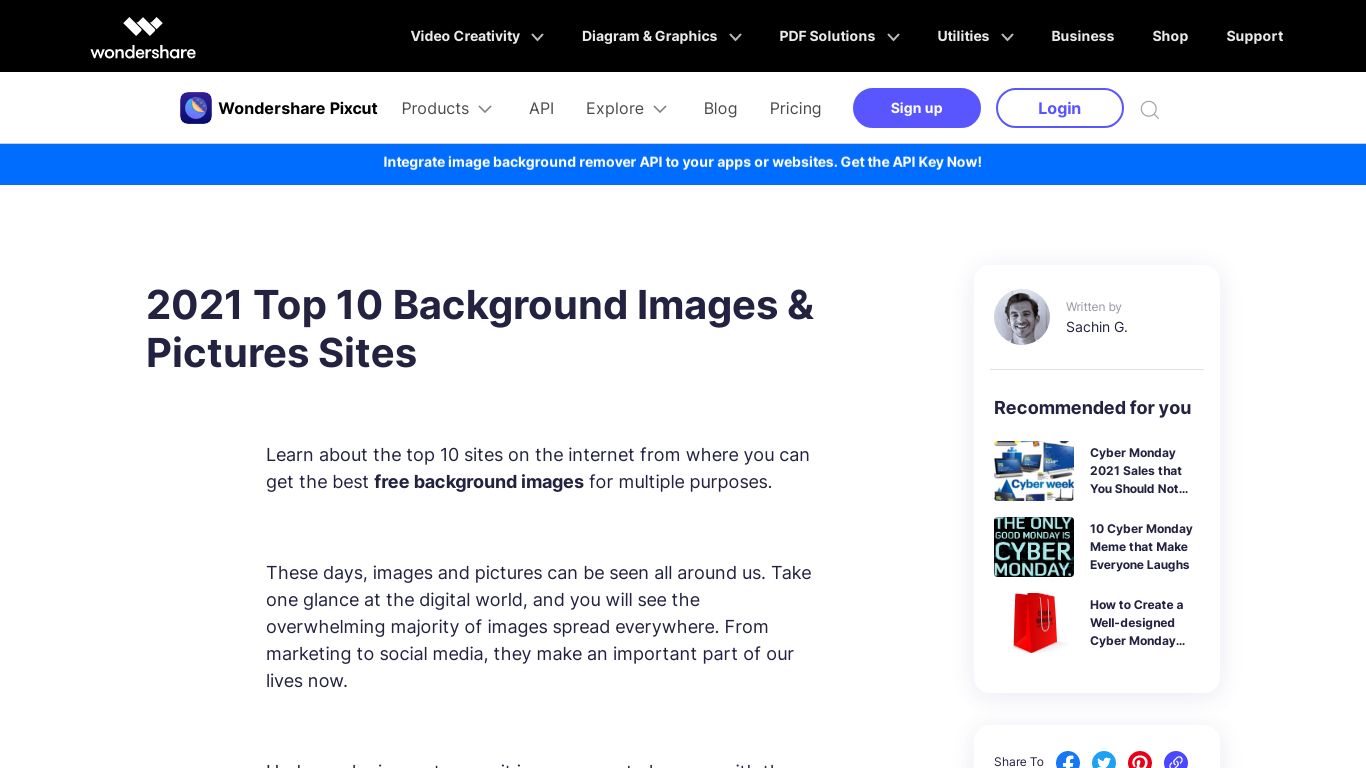Open Business in top navigation
Viewport: 1366px width, 768px height.
point(1082,36)
